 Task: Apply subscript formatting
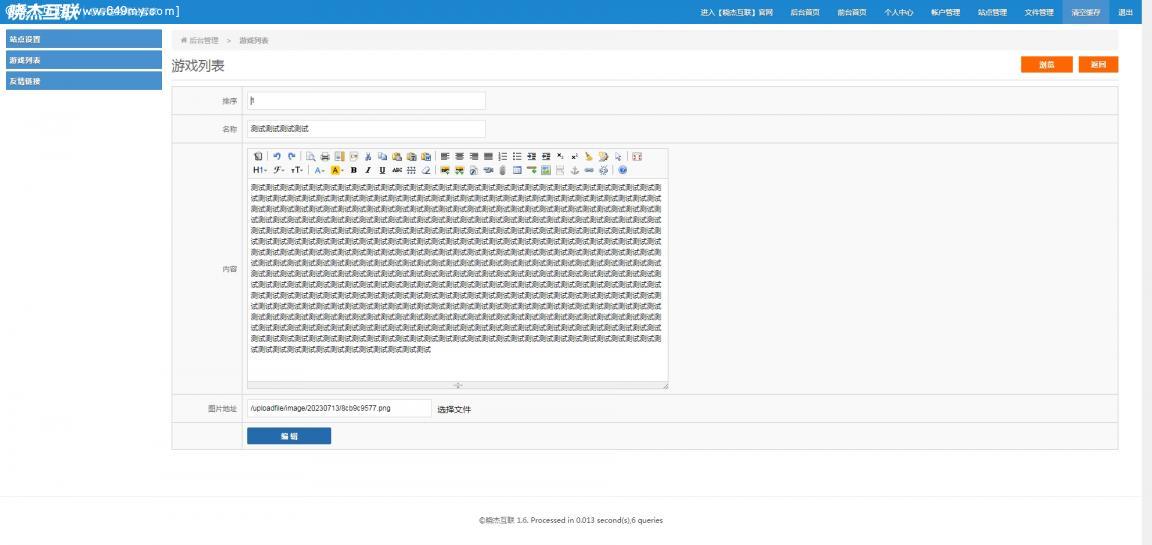coord(560,156)
